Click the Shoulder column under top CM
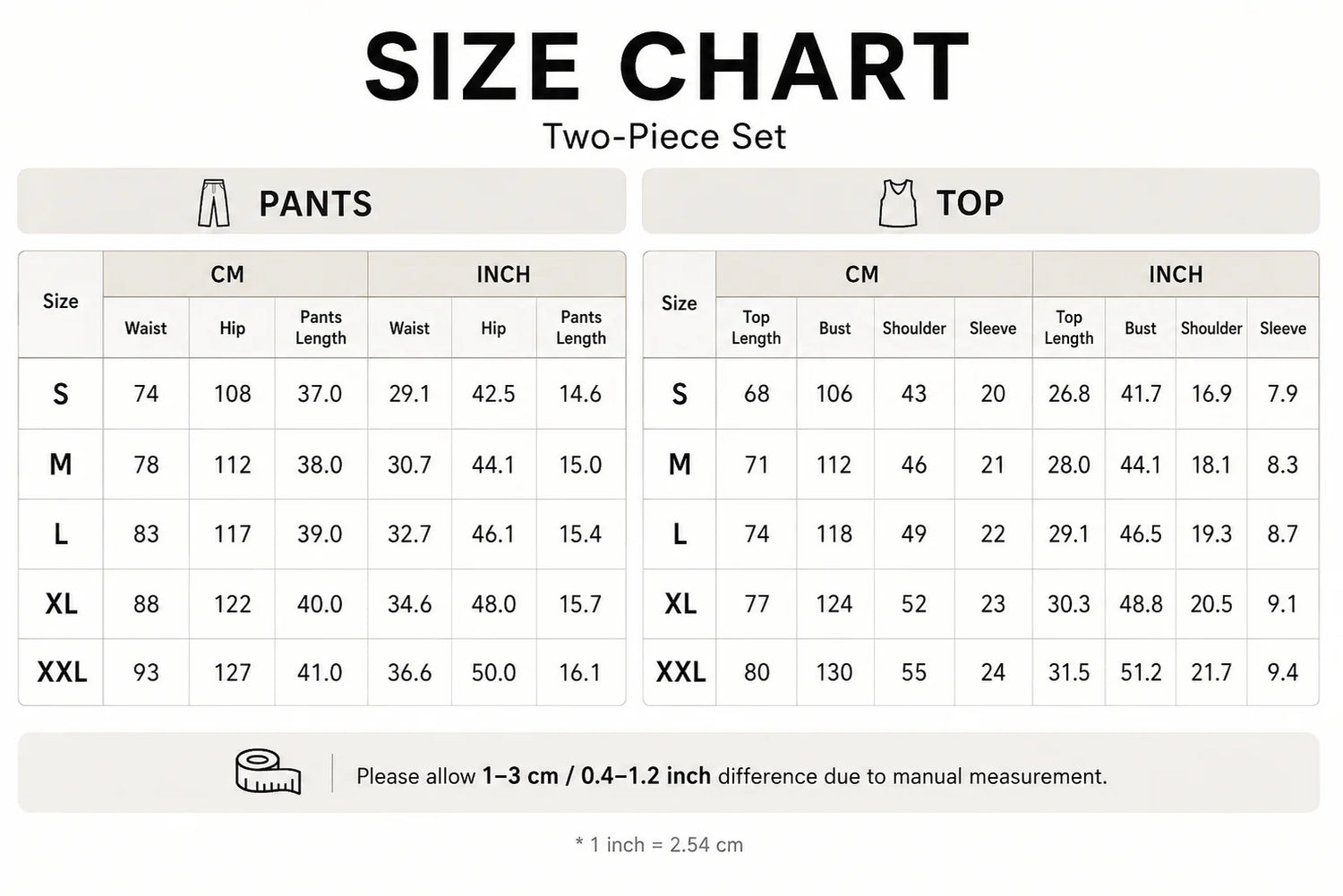 914,329
